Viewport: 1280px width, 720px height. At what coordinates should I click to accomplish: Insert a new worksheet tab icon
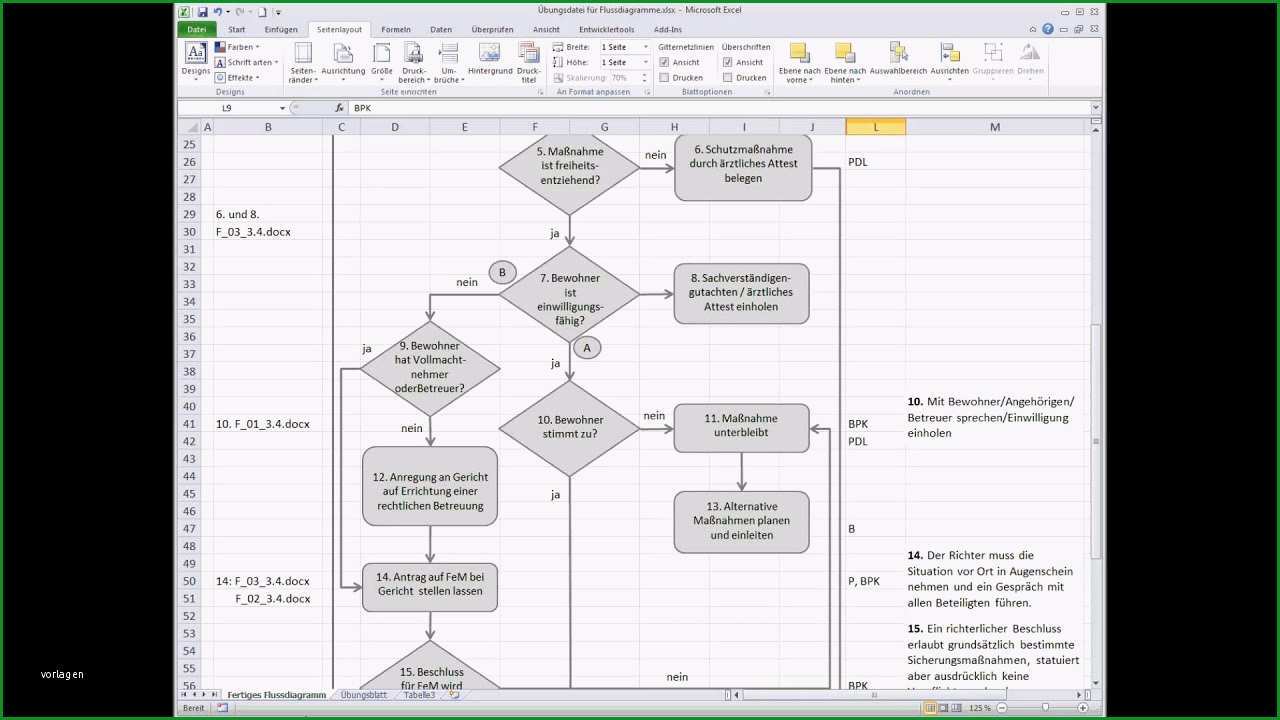(454, 694)
